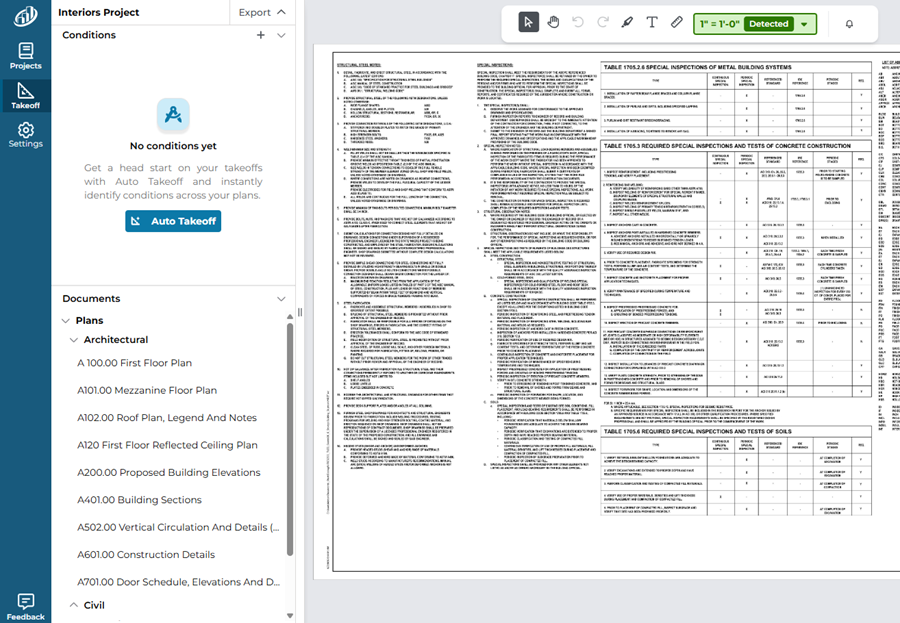Click the No conditions yet message
Image resolution: width=900 pixels, height=623 pixels.
click(173, 146)
